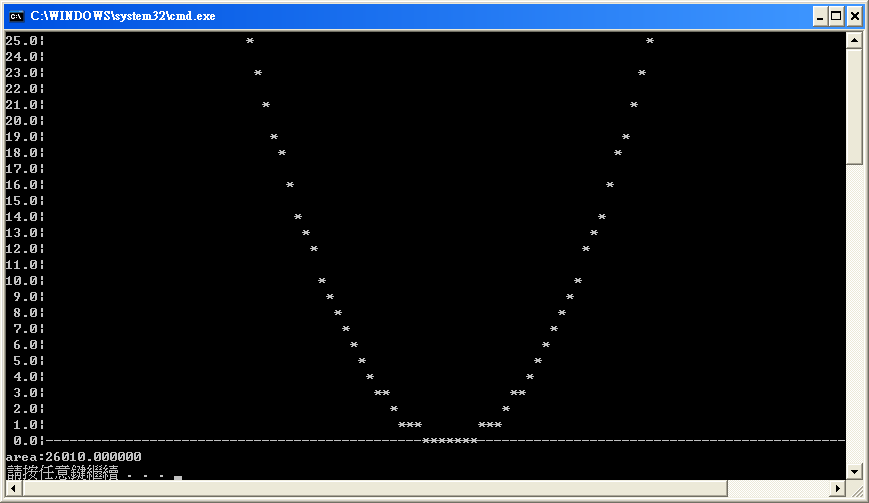Click the horizontal scrollbar right arrow

click(x=838, y=489)
